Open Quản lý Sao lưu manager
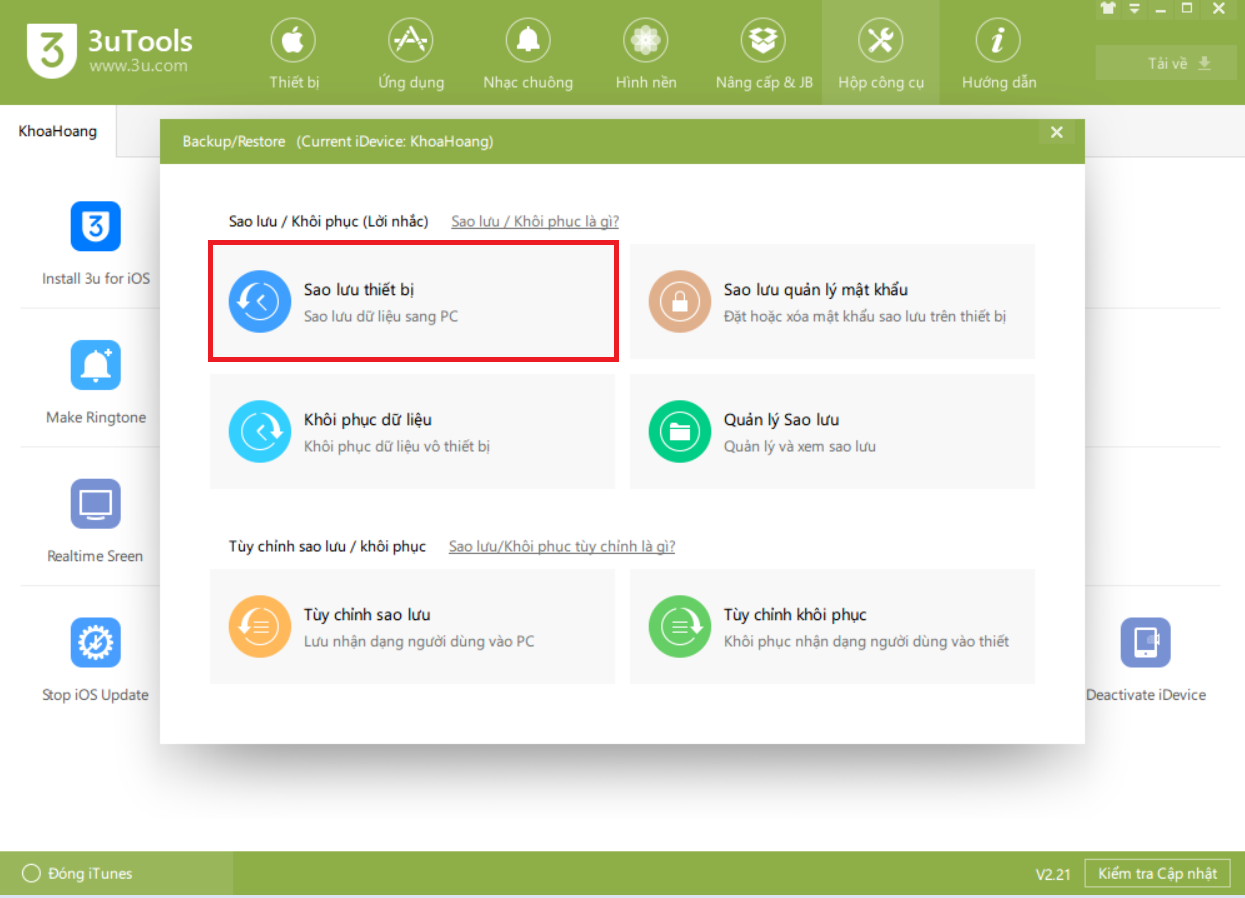The image size is (1245, 898). 831,431
